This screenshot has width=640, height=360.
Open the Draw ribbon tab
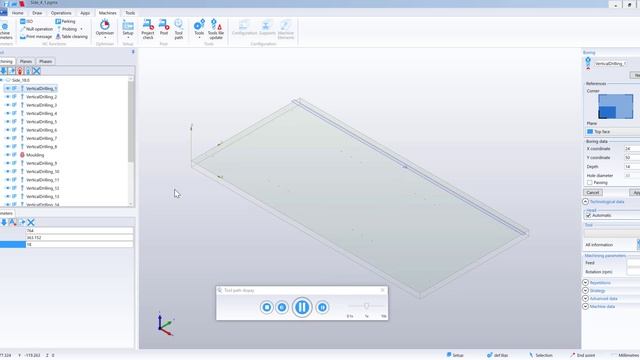[37, 13]
